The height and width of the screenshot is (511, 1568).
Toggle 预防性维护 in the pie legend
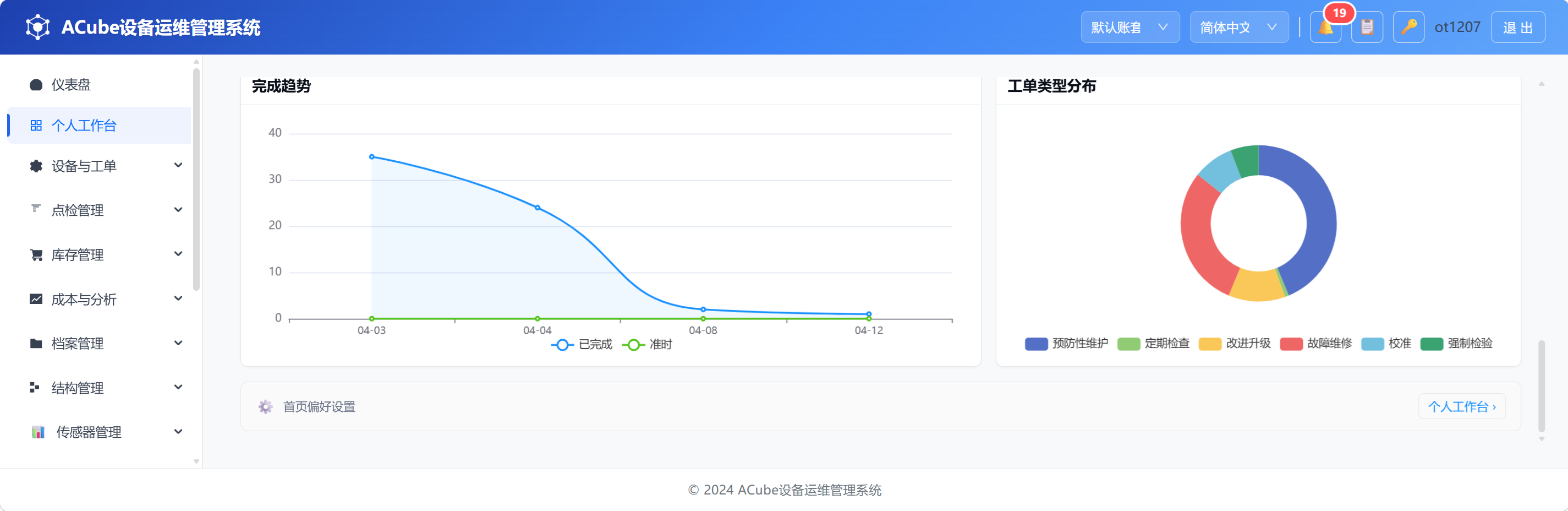tap(1066, 344)
